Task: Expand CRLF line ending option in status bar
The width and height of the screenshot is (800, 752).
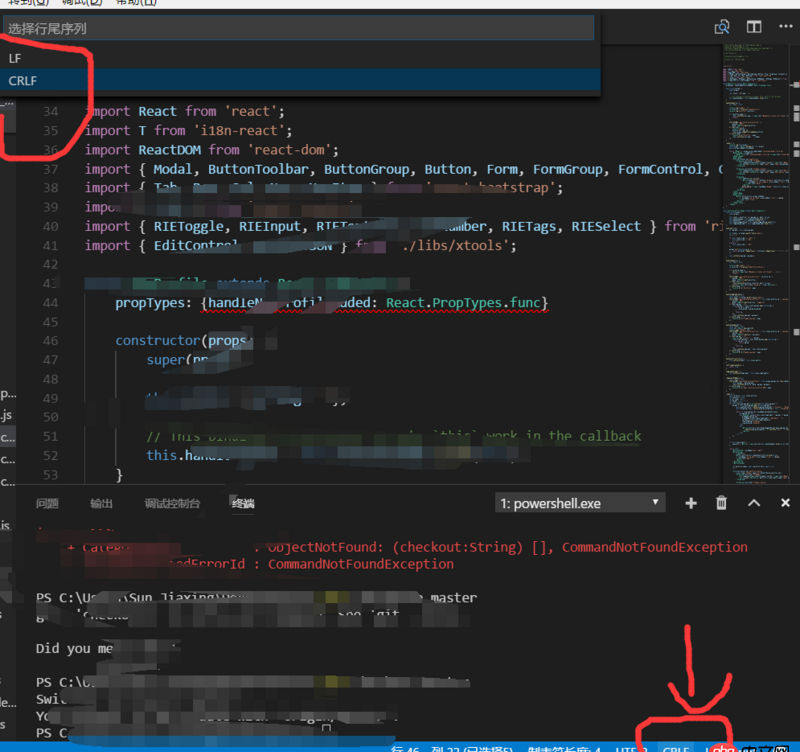Action: 676,748
